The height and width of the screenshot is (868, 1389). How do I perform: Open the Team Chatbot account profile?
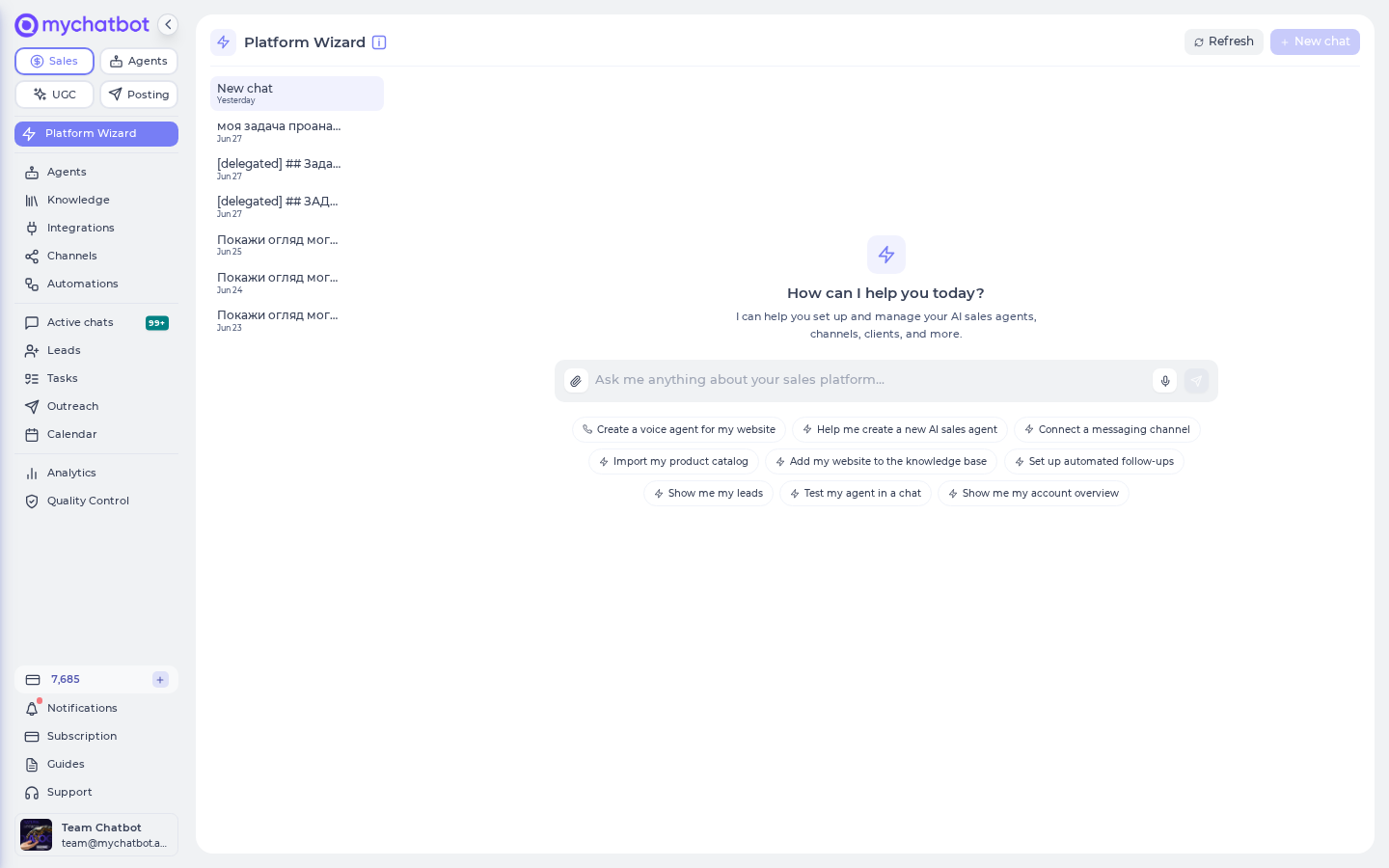tap(96, 835)
